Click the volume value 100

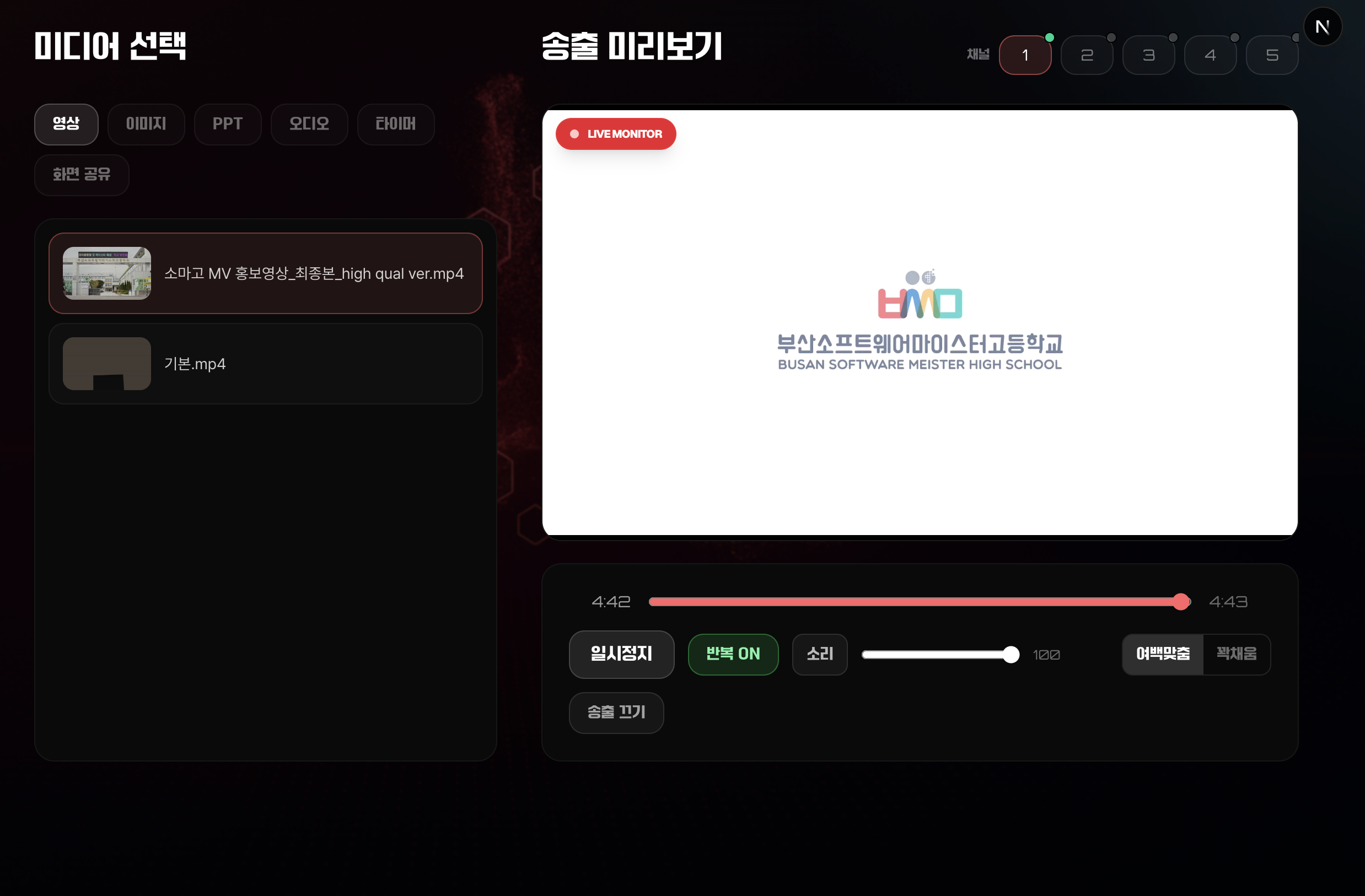1047,655
